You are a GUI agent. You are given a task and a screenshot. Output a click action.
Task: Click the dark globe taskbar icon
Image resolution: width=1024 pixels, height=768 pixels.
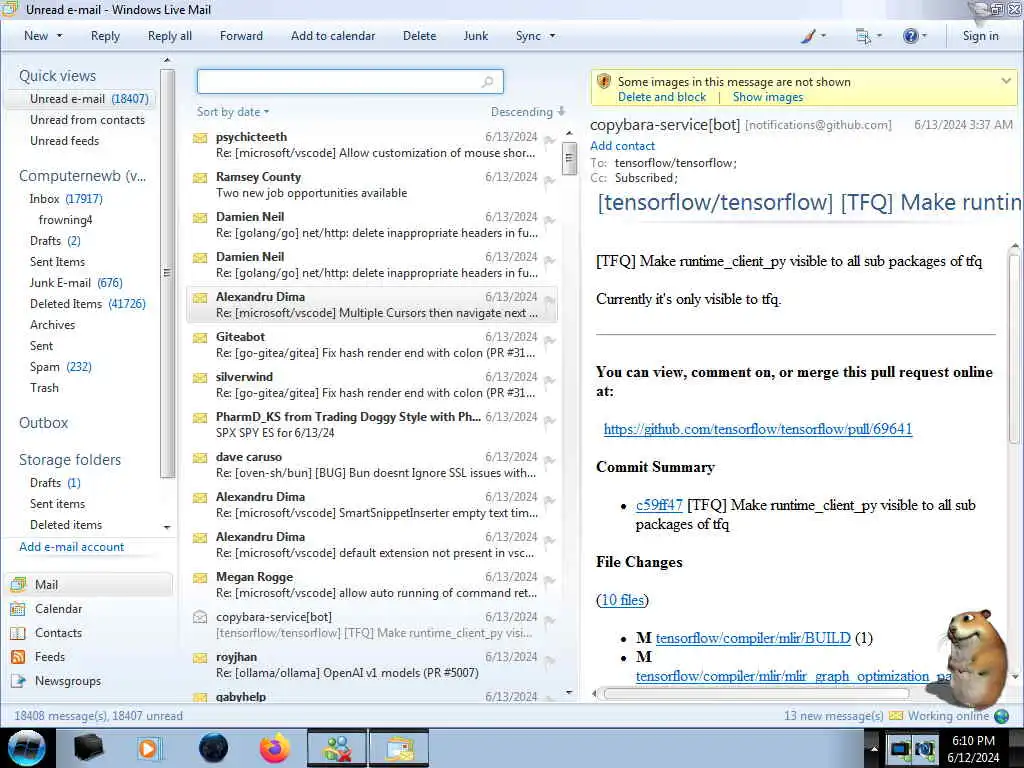coord(213,748)
